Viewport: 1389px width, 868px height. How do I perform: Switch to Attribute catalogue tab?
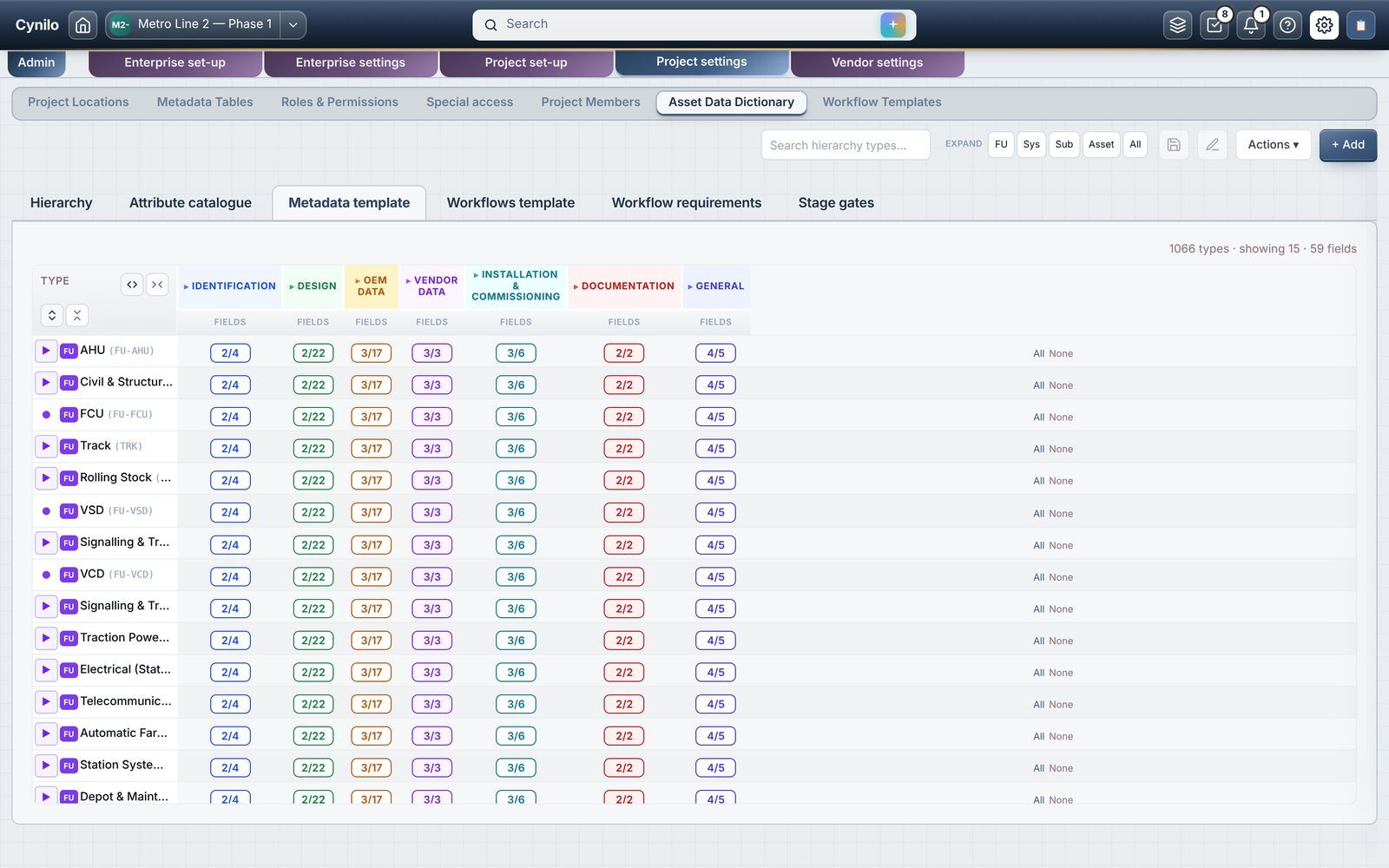click(190, 203)
